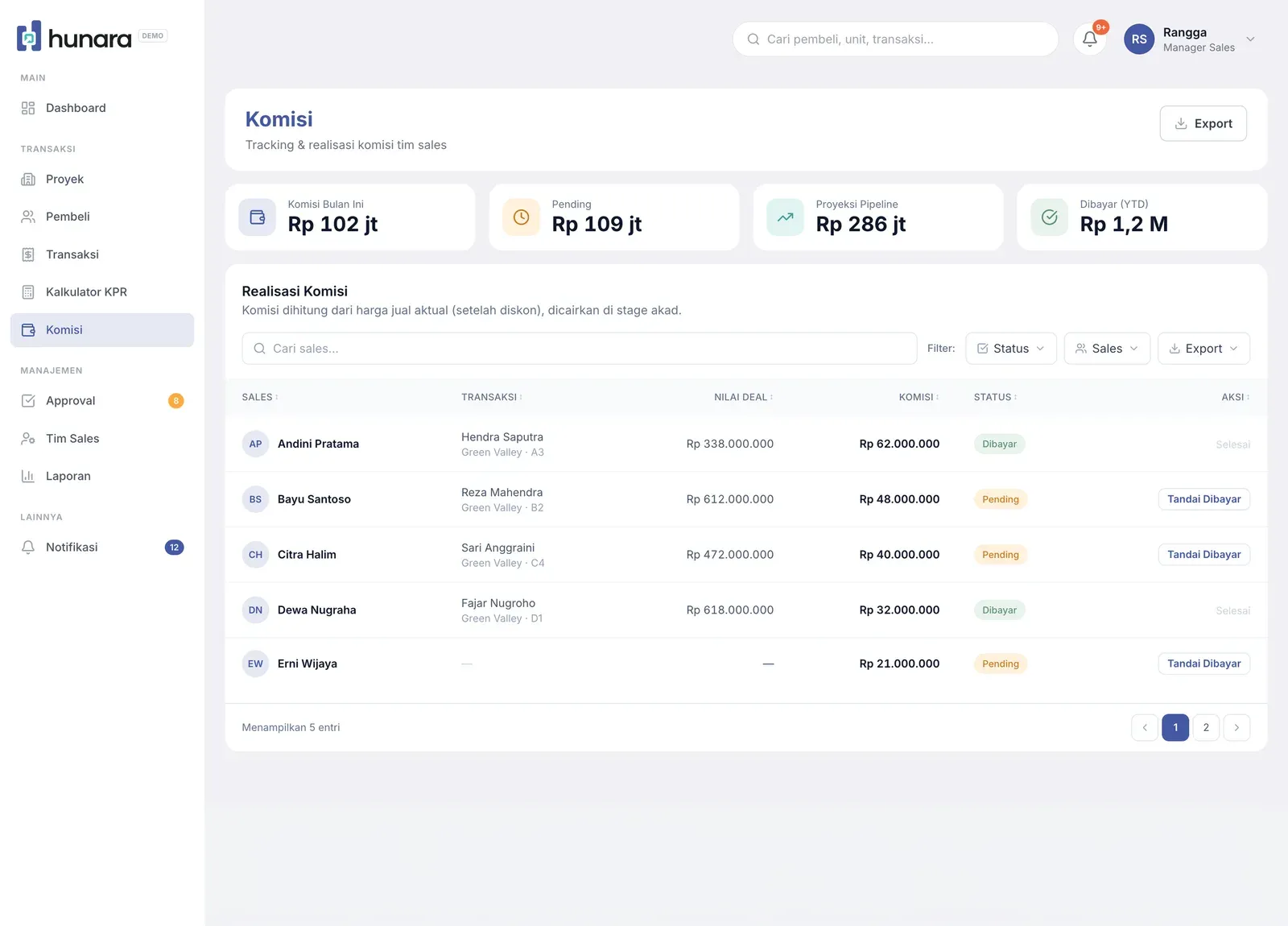Click the CH avatar for Citra Halim
Screen dimensions: 1288x926
(255, 555)
